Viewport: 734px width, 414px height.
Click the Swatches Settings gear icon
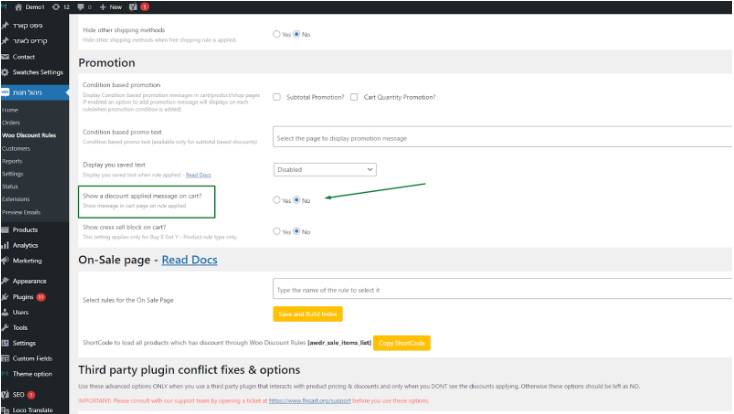click(x=5, y=72)
